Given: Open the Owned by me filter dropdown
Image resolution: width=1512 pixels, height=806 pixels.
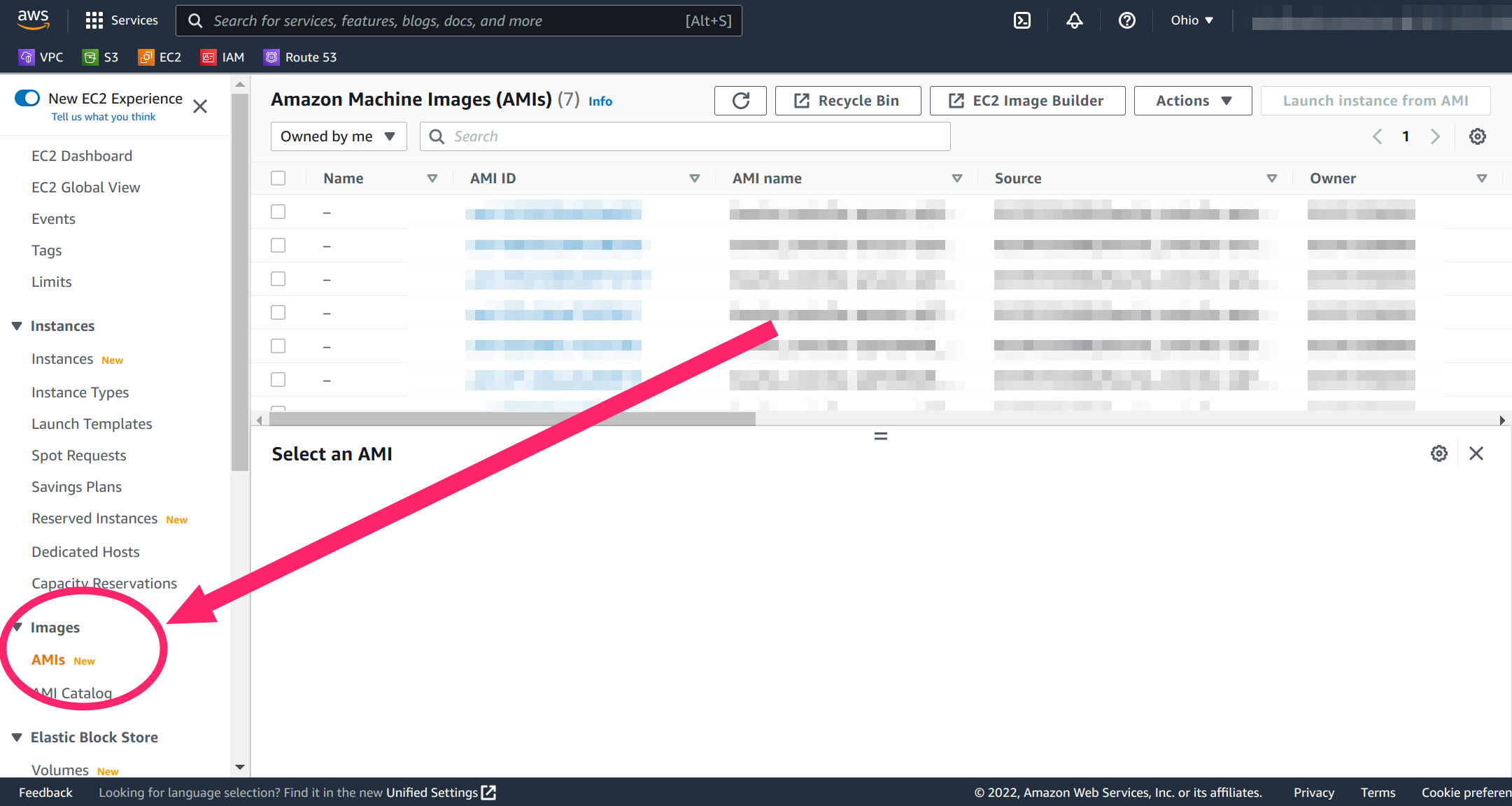Looking at the screenshot, I should pos(339,136).
